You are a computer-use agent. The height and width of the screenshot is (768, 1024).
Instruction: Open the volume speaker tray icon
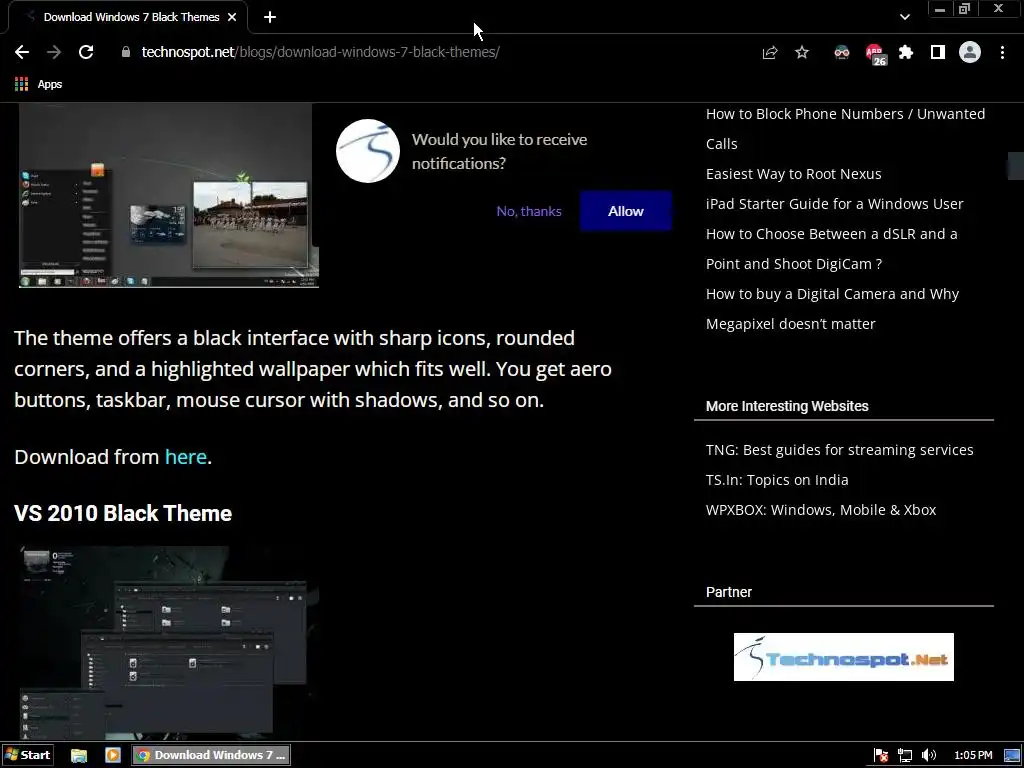click(x=929, y=756)
